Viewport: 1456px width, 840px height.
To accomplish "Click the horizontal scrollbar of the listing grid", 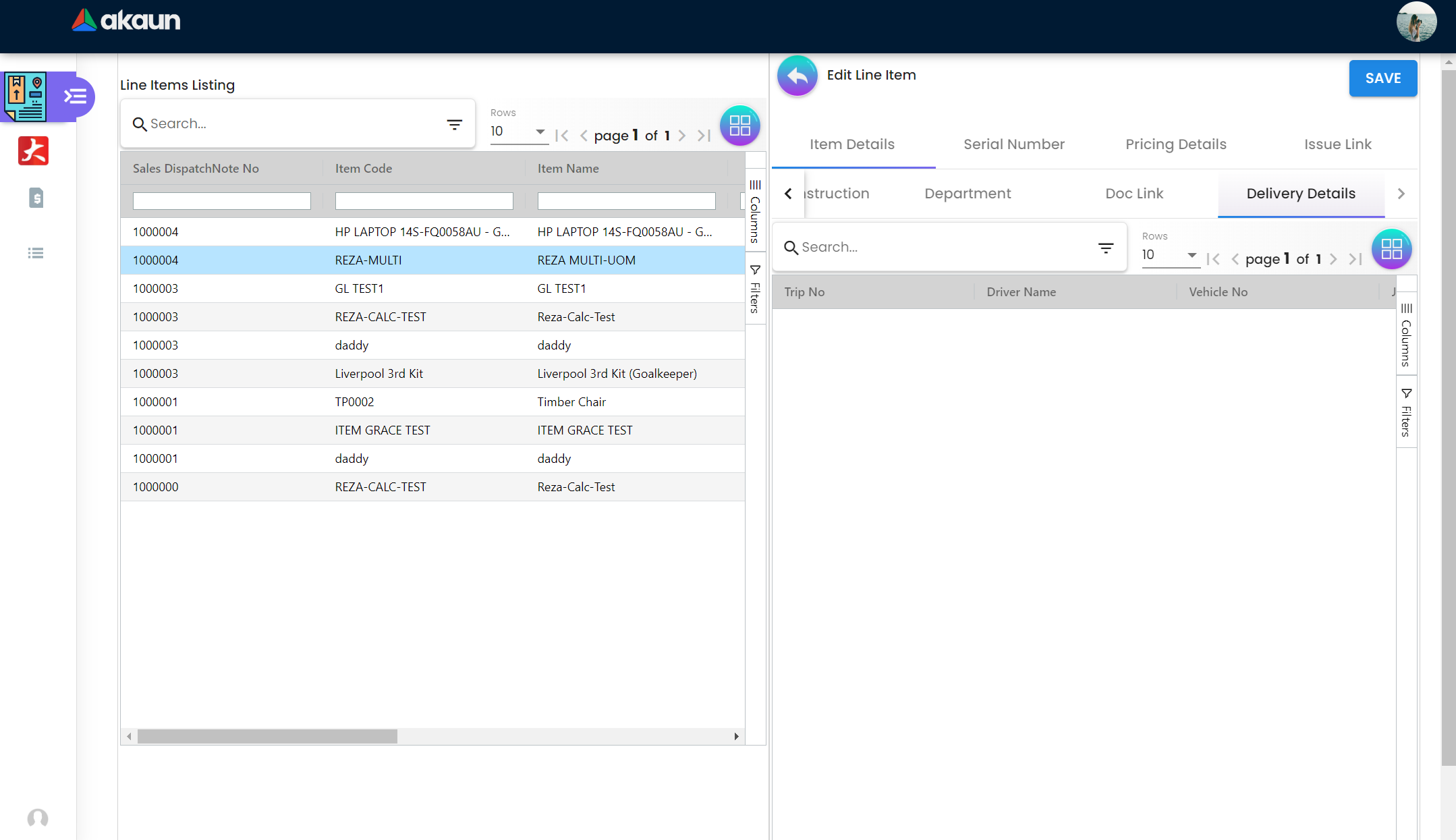I will click(x=267, y=736).
